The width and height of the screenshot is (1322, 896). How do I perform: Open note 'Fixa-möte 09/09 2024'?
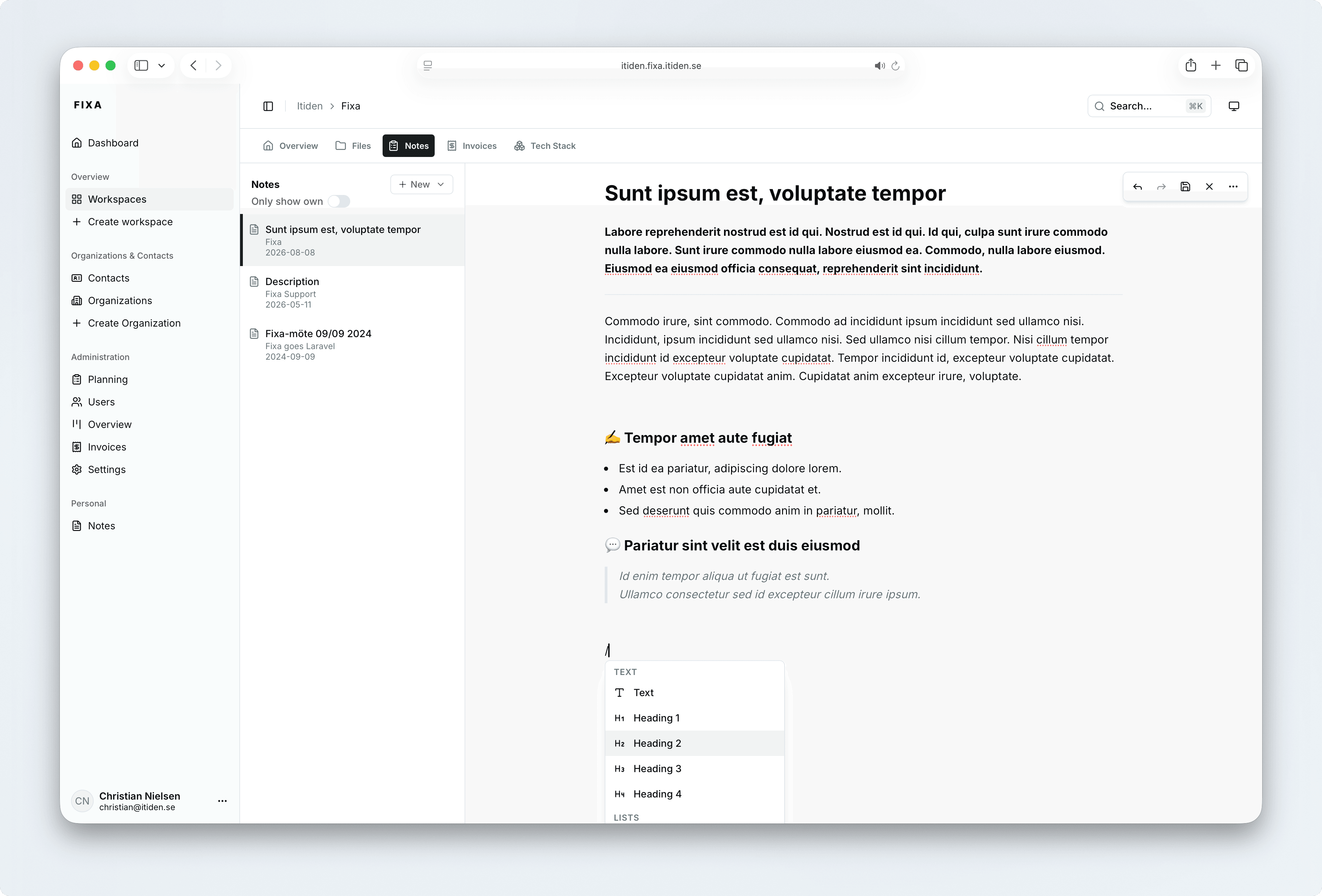coord(353,344)
